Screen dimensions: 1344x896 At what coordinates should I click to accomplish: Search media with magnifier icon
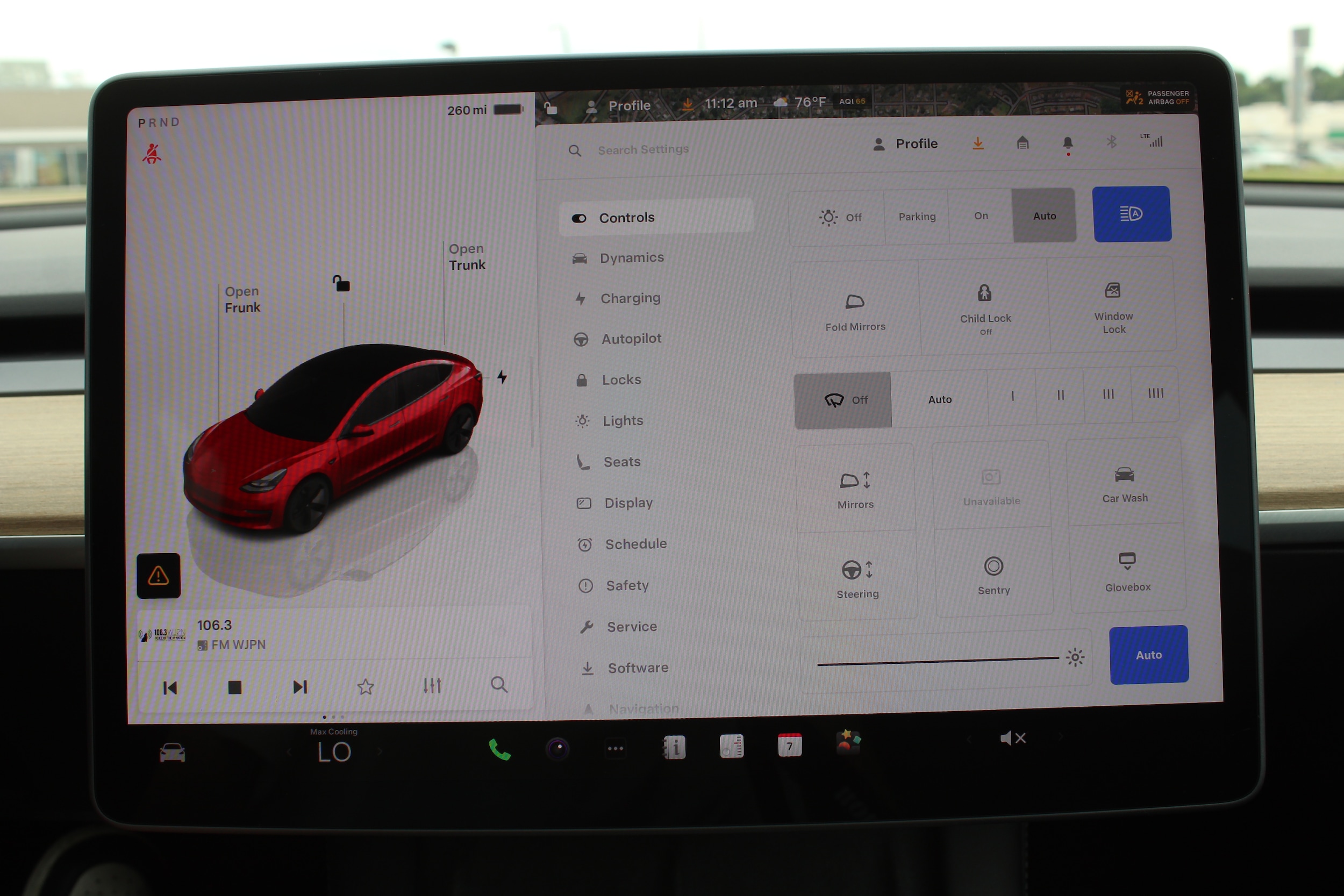click(x=499, y=684)
